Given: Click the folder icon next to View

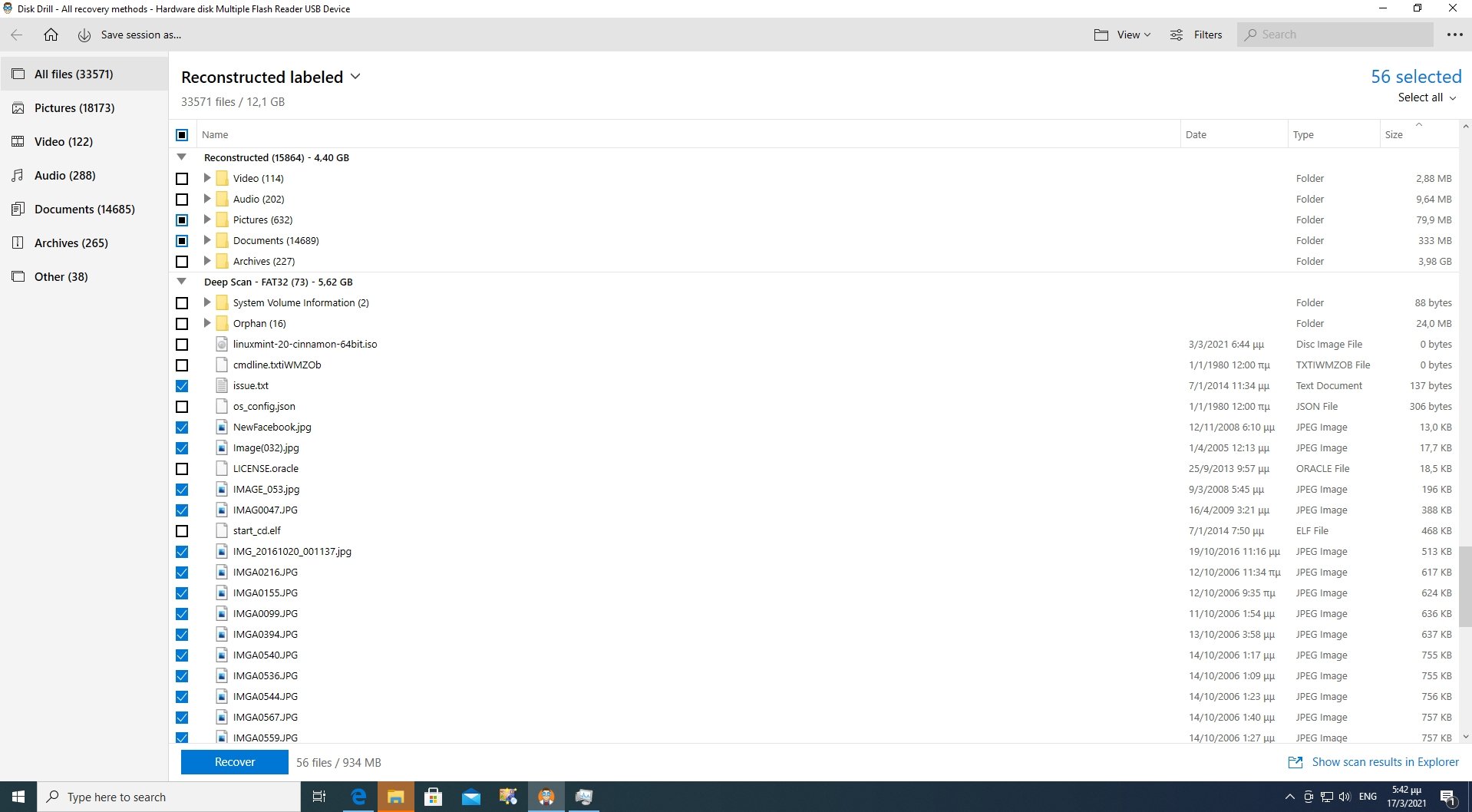Looking at the screenshot, I should tap(1101, 35).
